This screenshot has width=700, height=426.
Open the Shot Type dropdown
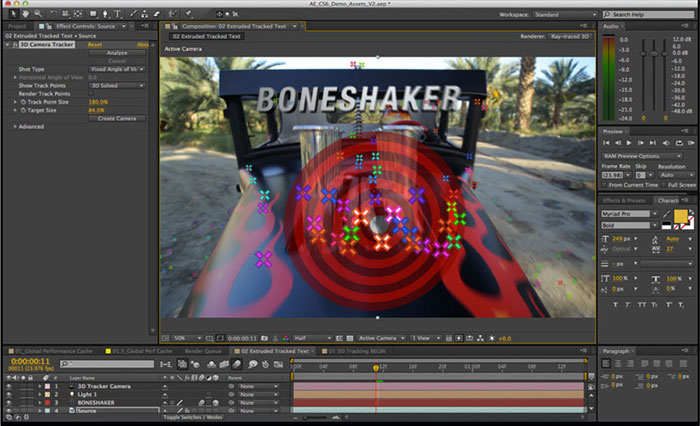(x=117, y=69)
